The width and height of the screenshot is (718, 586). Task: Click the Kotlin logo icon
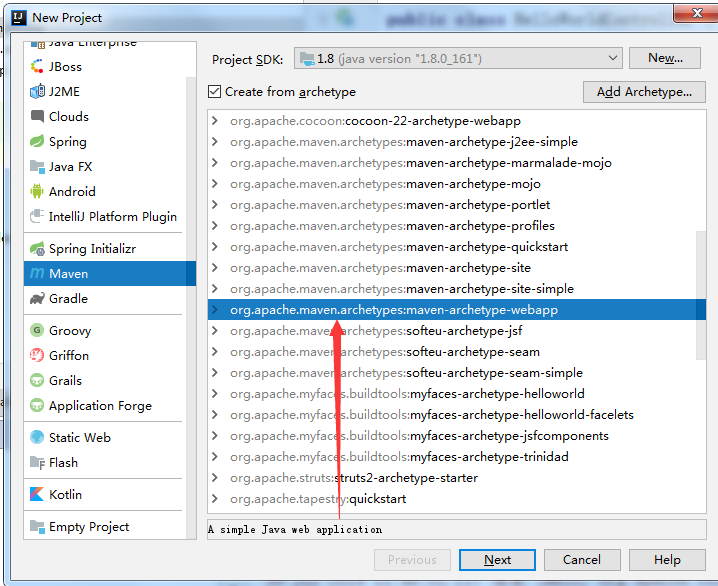pyautogui.click(x=37, y=494)
